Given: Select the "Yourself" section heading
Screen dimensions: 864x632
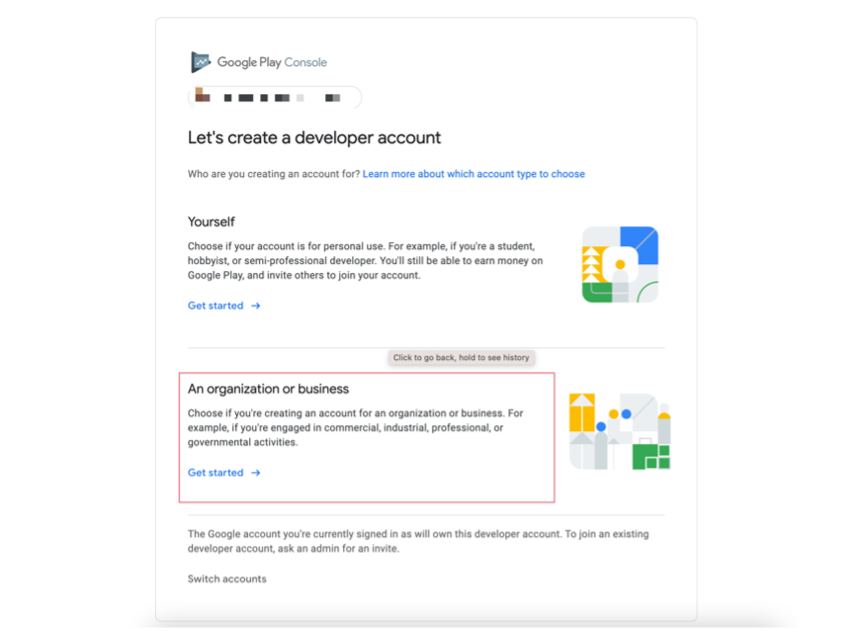Looking at the screenshot, I should 211,222.
